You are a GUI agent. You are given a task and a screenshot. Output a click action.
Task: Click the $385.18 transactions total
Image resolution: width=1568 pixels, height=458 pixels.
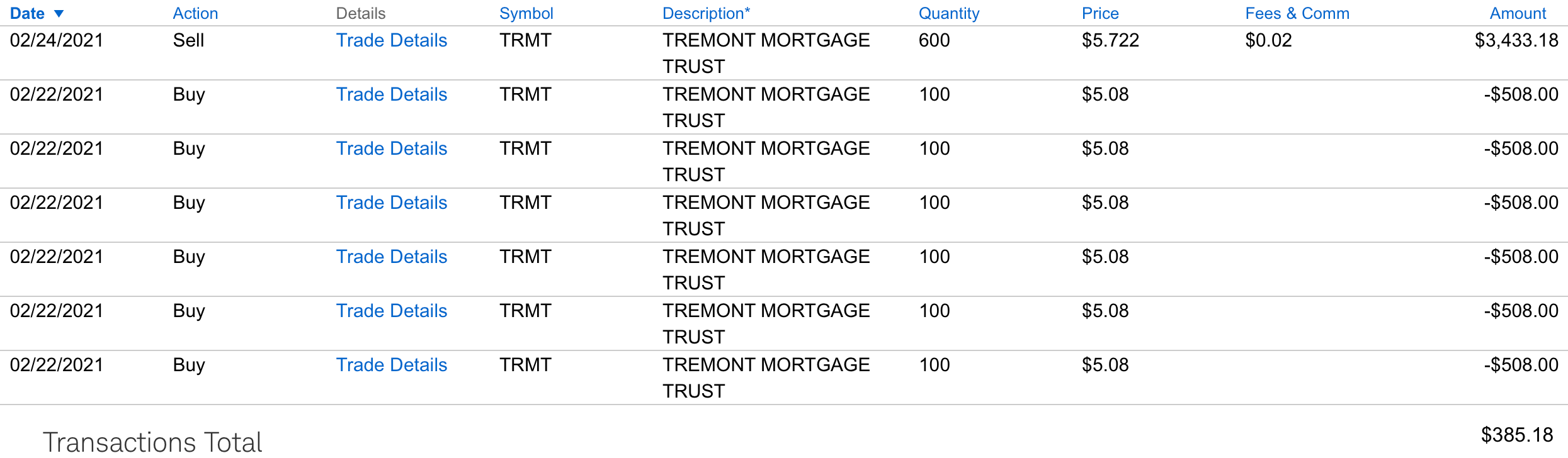click(x=1516, y=435)
